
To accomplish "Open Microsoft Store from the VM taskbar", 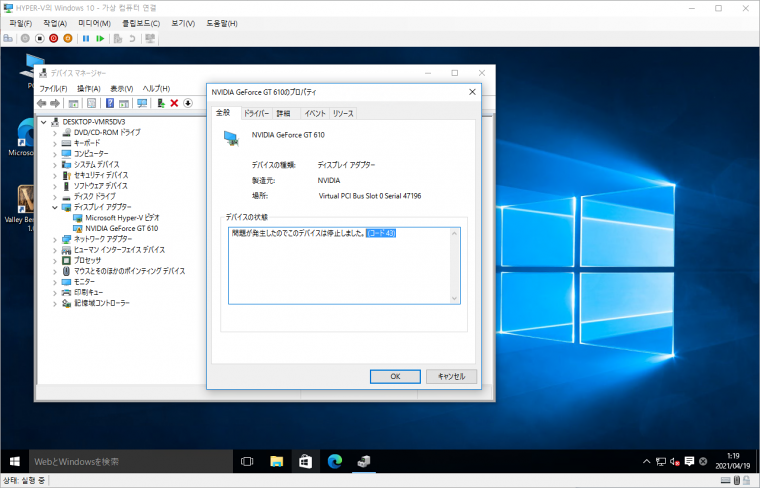I will [305, 461].
